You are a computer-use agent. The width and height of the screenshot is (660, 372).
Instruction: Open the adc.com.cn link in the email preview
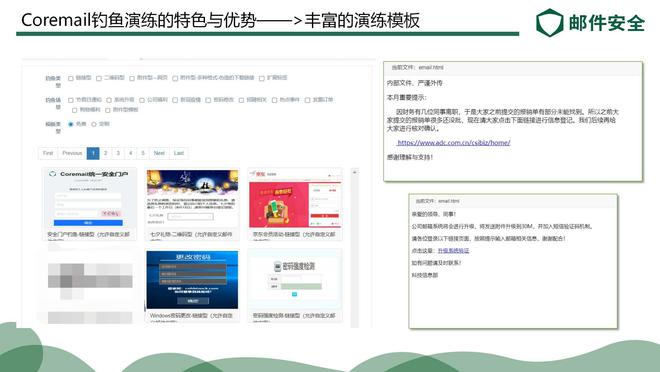click(x=454, y=143)
